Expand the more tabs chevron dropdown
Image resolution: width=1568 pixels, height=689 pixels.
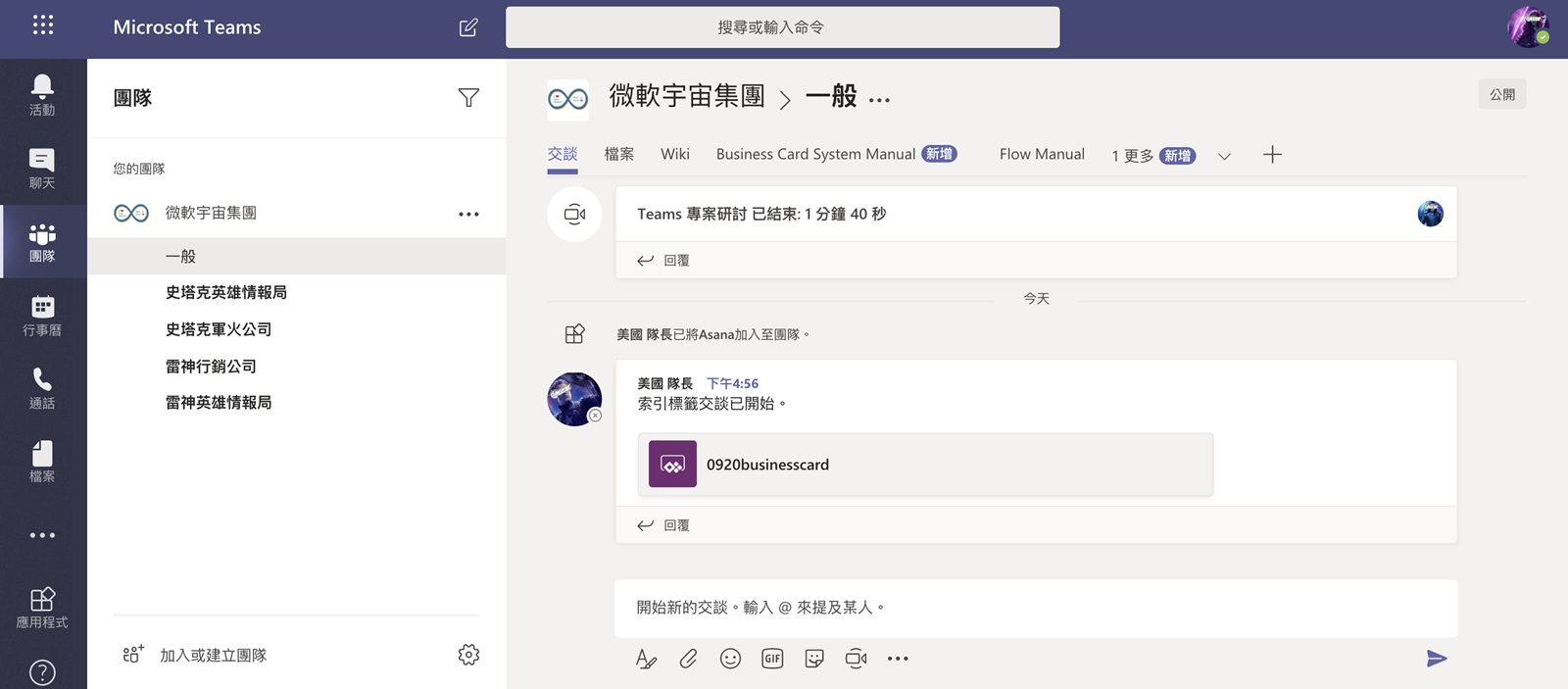[x=1224, y=156]
